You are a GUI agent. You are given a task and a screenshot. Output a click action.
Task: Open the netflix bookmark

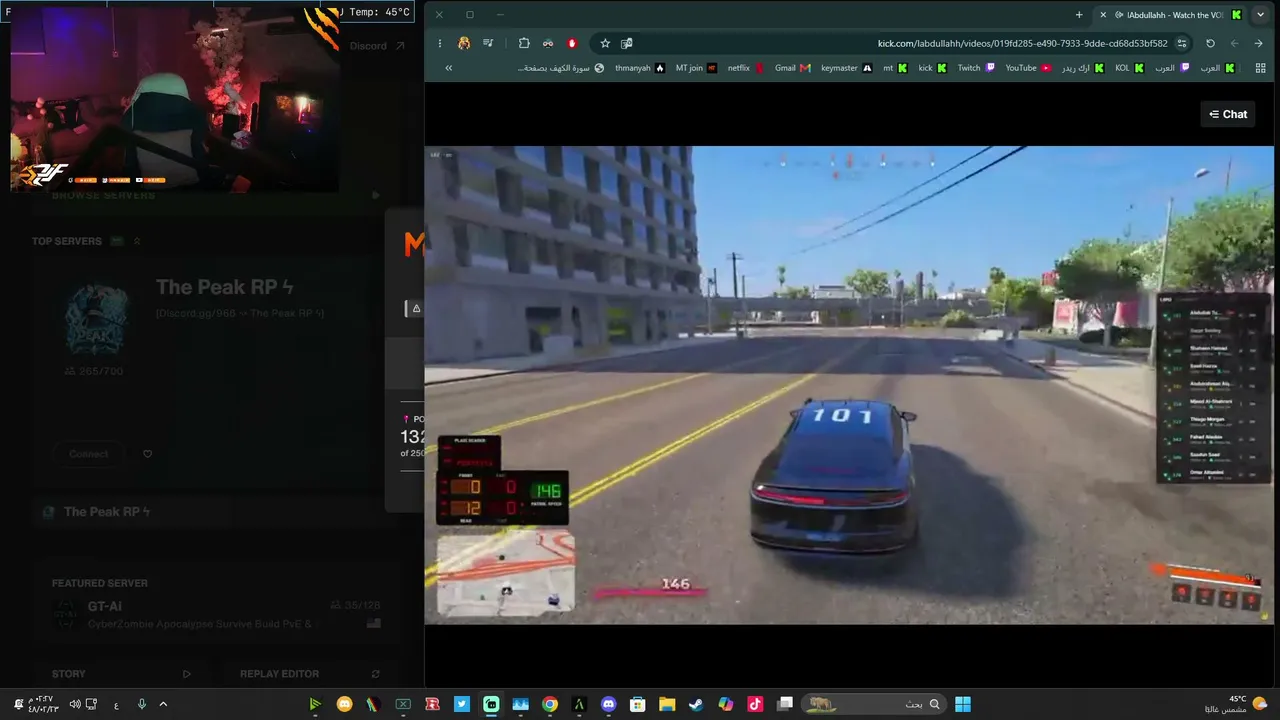(746, 68)
